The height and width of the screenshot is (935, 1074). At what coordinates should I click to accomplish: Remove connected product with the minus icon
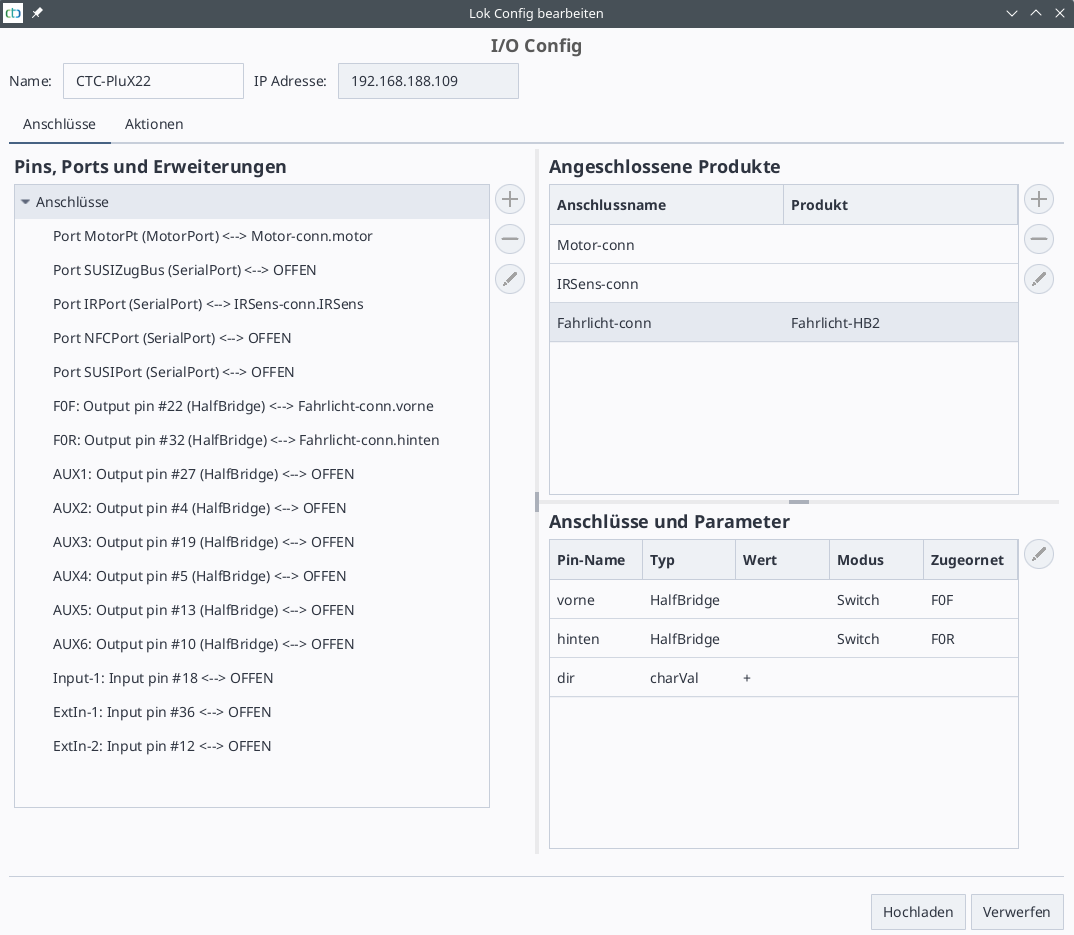click(1039, 239)
